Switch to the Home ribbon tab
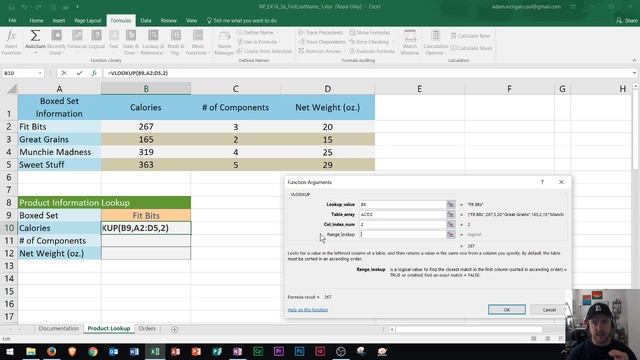640x360 pixels. (x=36, y=20)
